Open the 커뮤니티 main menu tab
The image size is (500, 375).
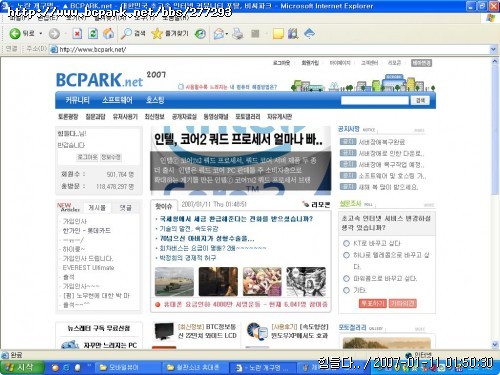tap(77, 100)
